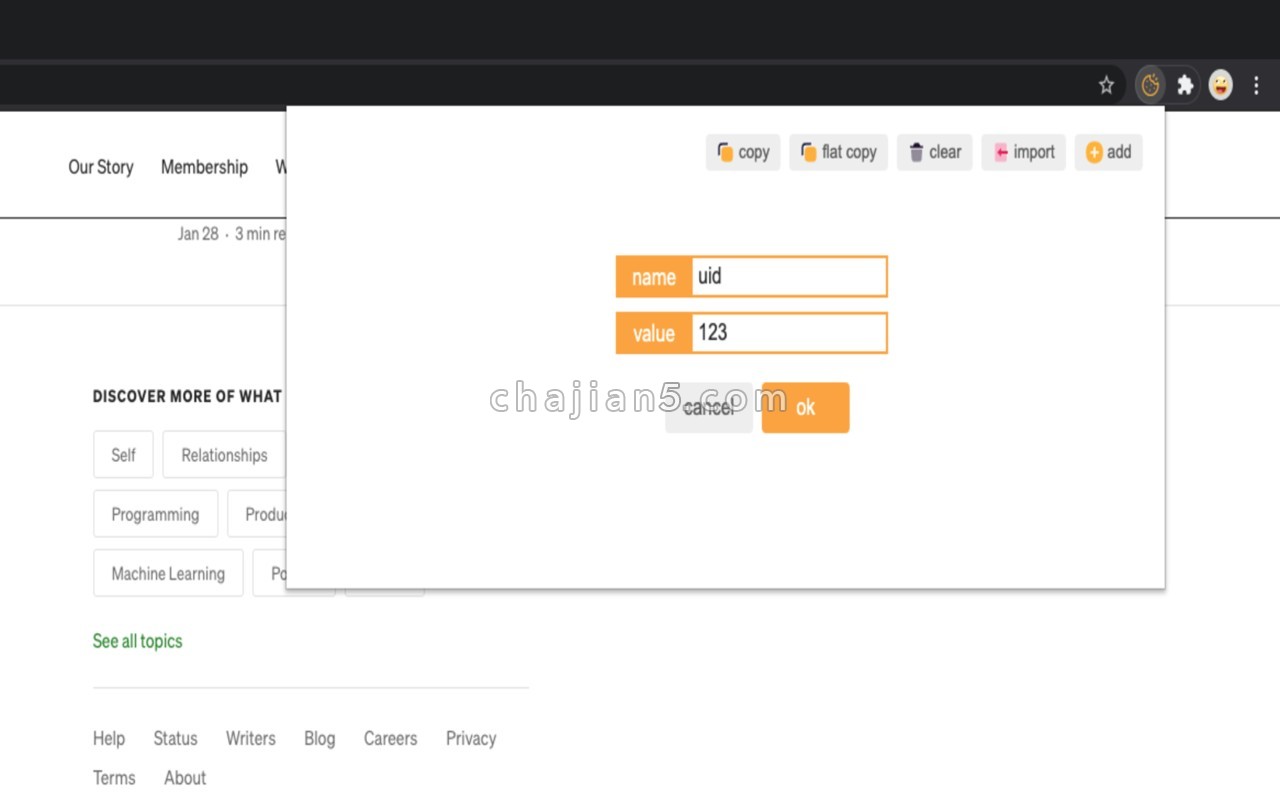Open the Extensions puzzle icon

[1185, 85]
